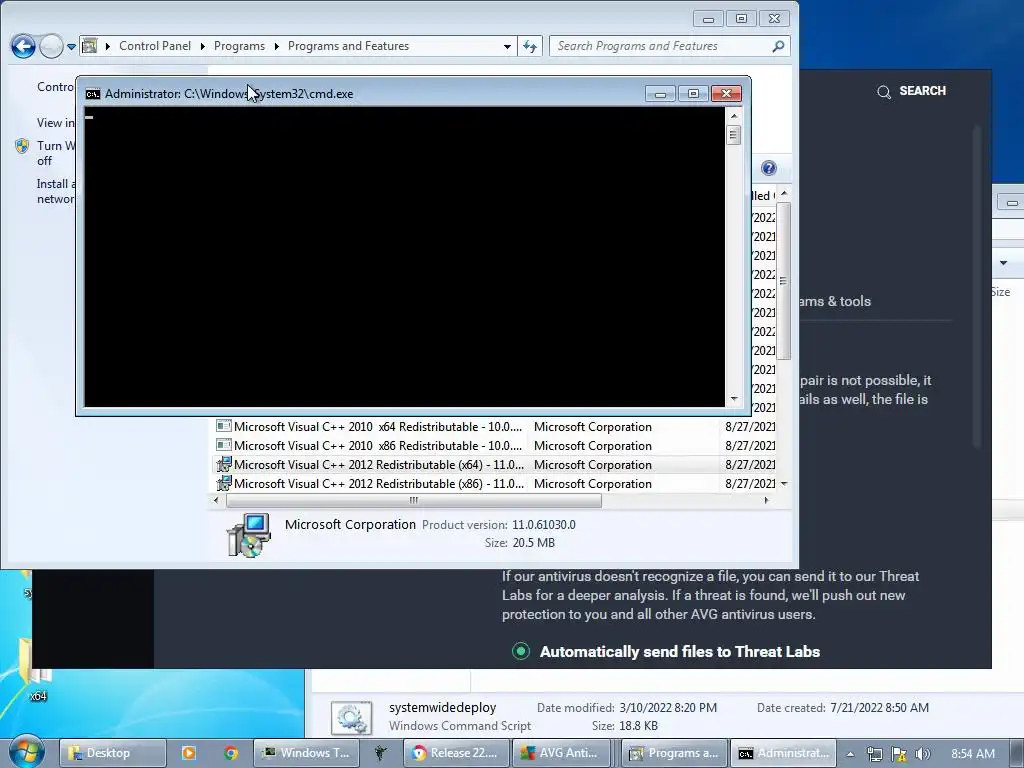This screenshot has width=1024, height=768.
Task: Click the Forward arrow in Programs and Features
Action: 51,46
